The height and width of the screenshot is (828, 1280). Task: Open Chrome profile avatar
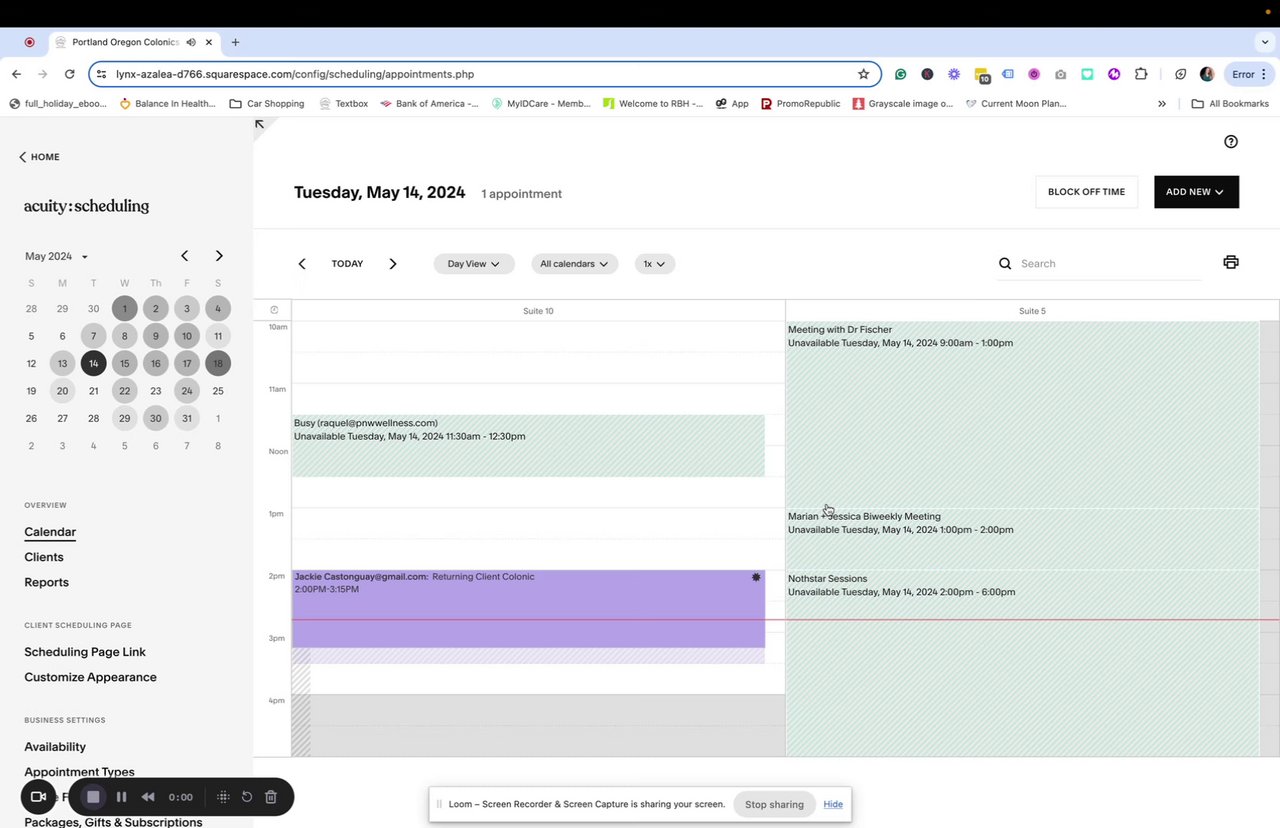1207,74
